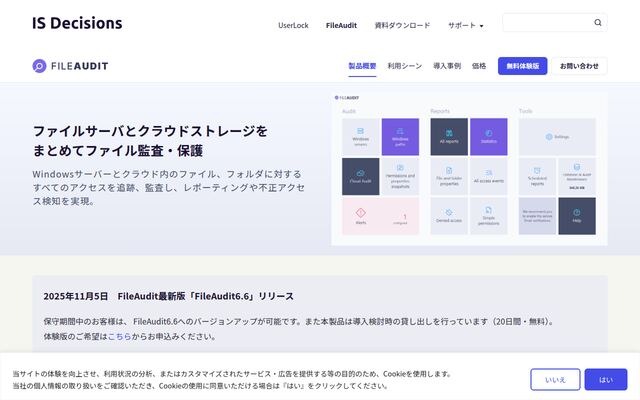Decline cookies with いいえ button

point(555,380)
